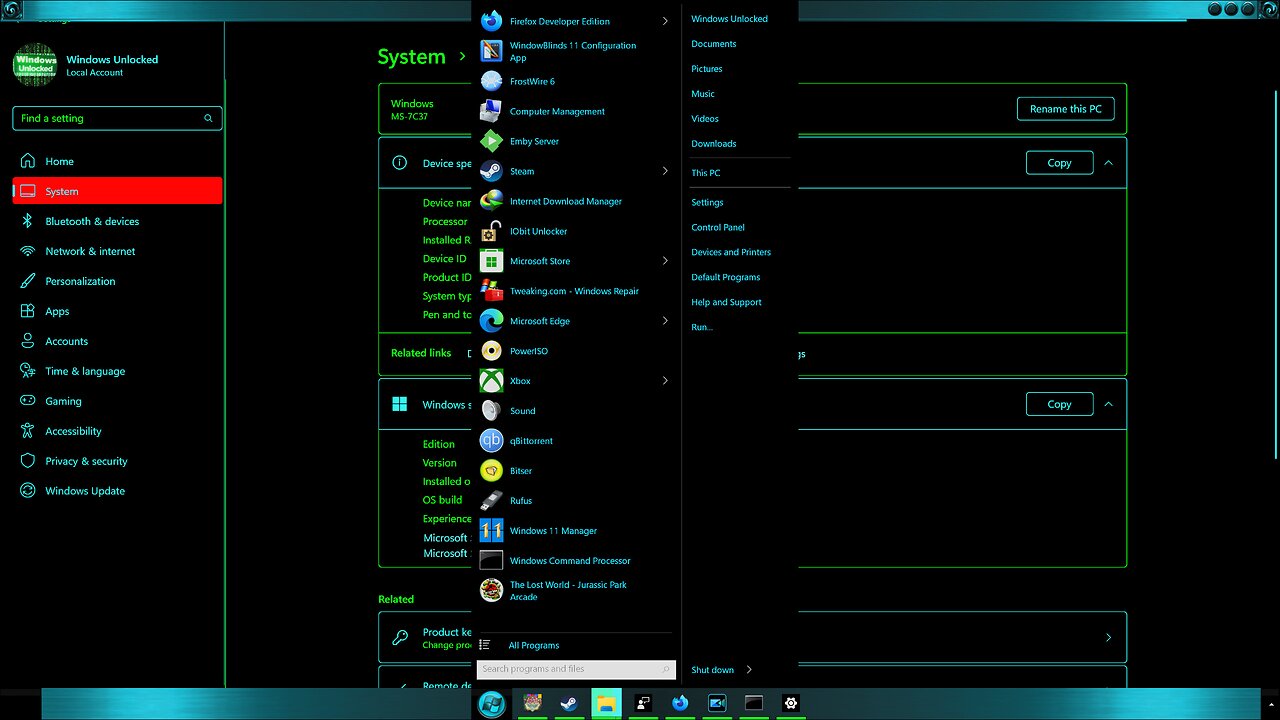Choose Run... from the start menu

coord(702,328)
